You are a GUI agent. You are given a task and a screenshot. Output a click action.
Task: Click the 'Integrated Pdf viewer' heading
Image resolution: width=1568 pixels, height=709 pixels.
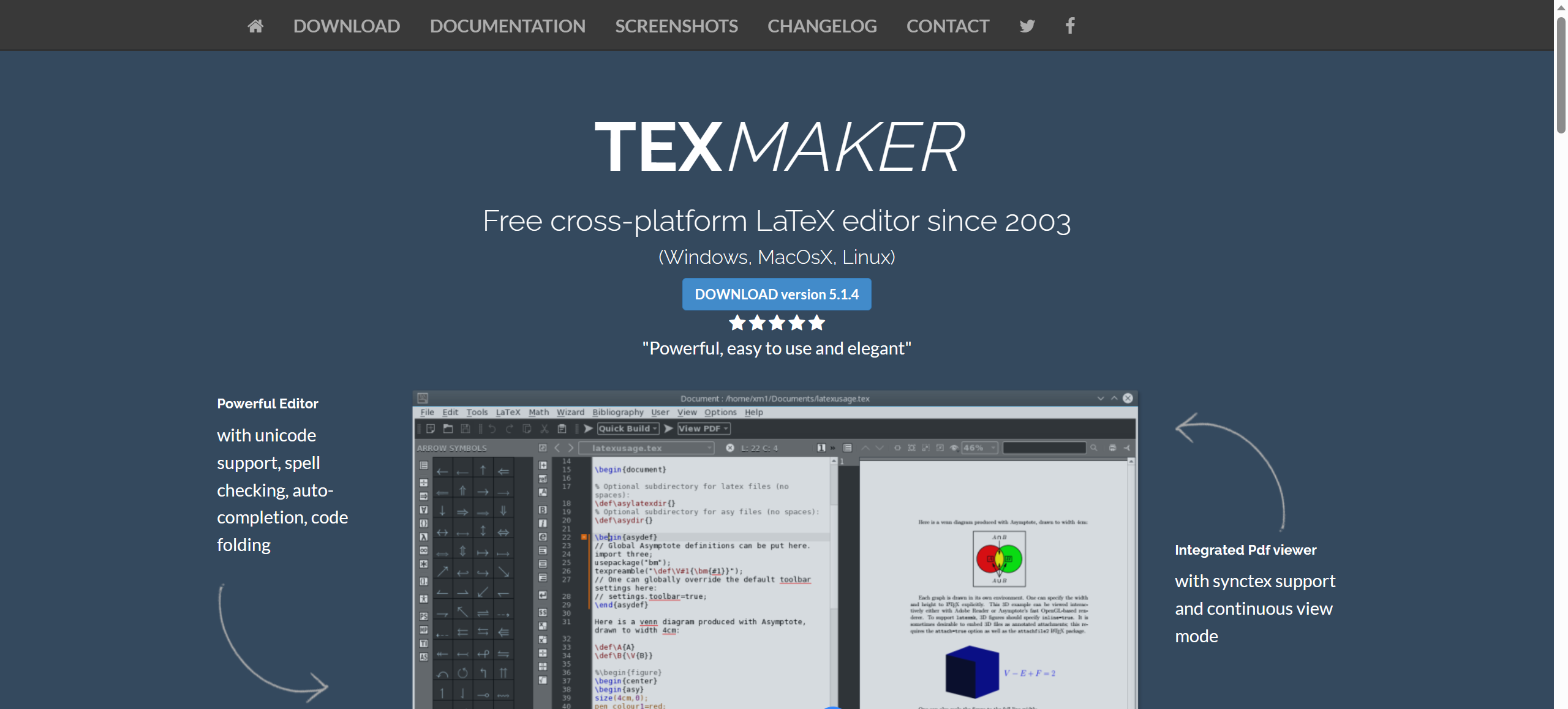pos(1246,550)
